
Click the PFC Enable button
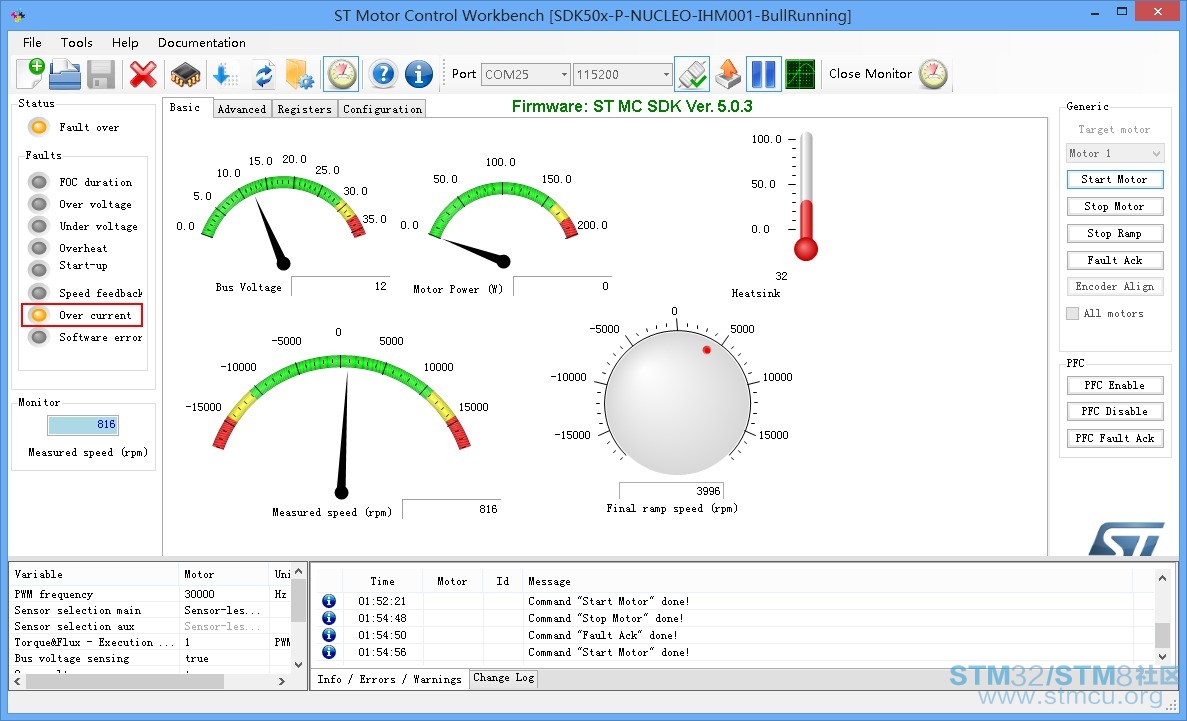click(1114, 385)
